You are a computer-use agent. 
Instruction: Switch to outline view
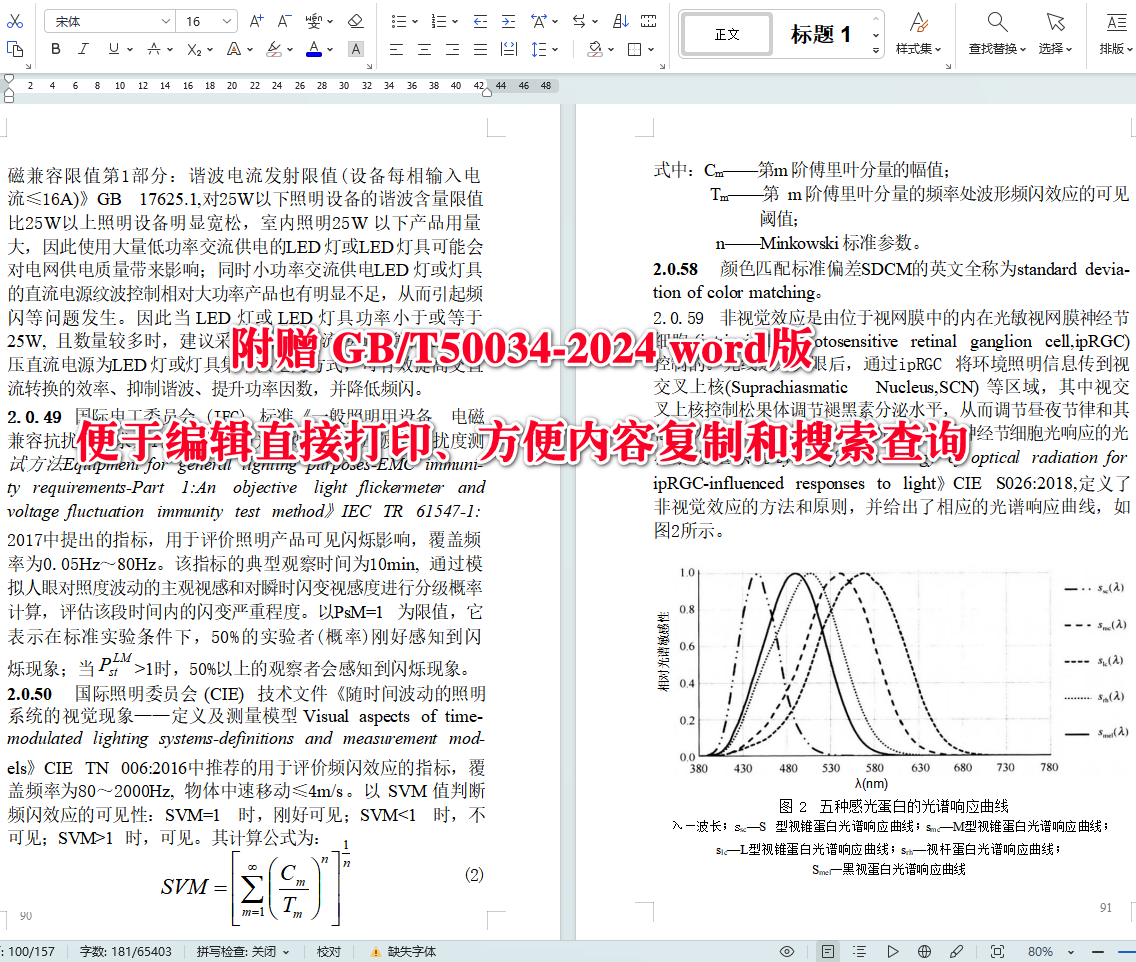point(859,951)
